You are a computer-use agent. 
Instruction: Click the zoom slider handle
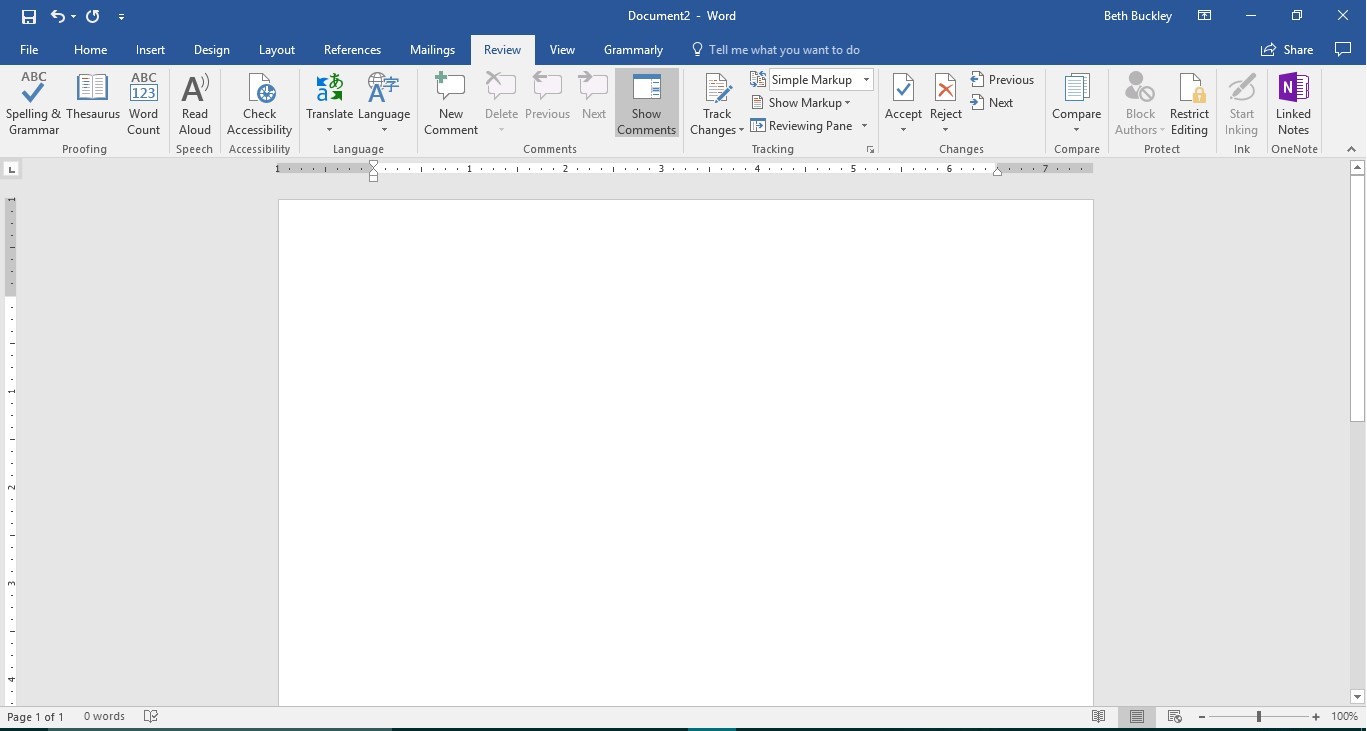[x=1258, y=717]
